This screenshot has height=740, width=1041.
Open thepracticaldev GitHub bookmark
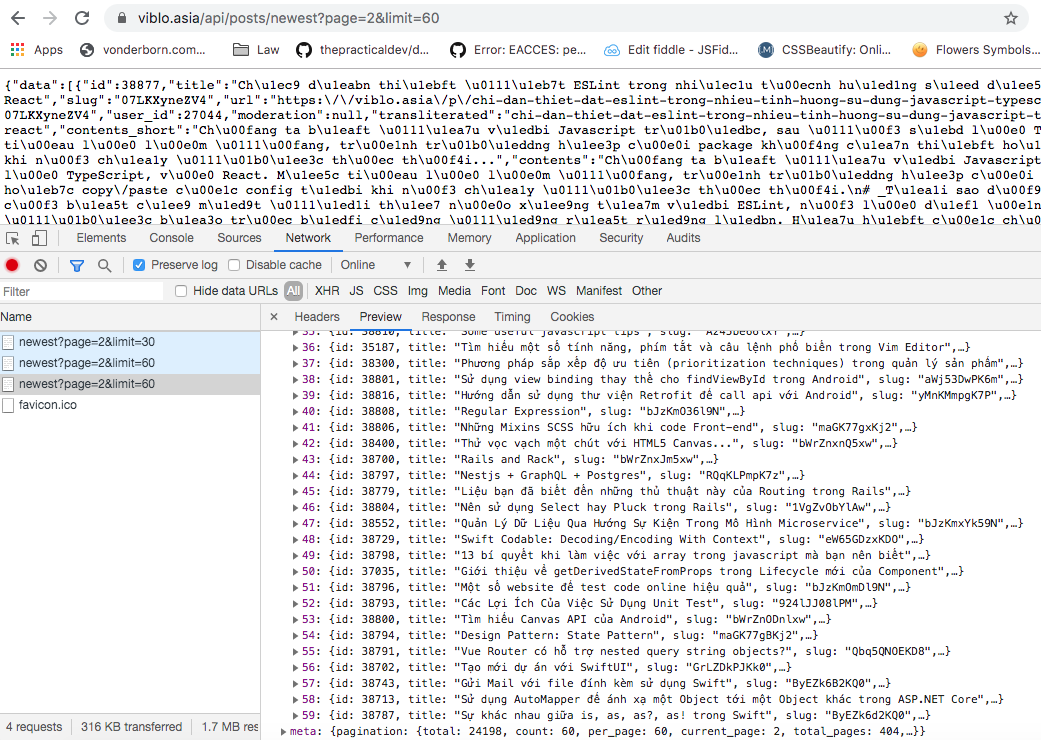(362, 50)
